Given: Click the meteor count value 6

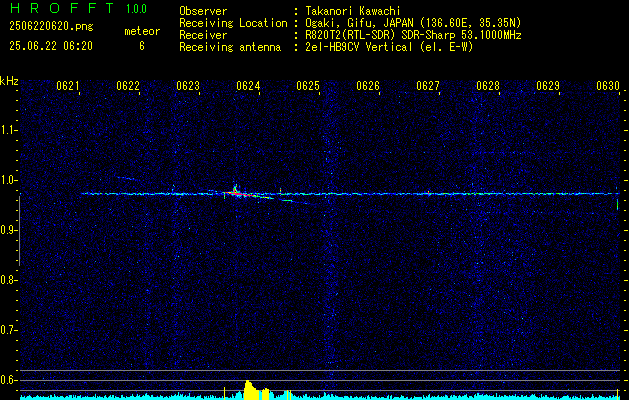Looking at the screenshot, I should pos(142,46).
